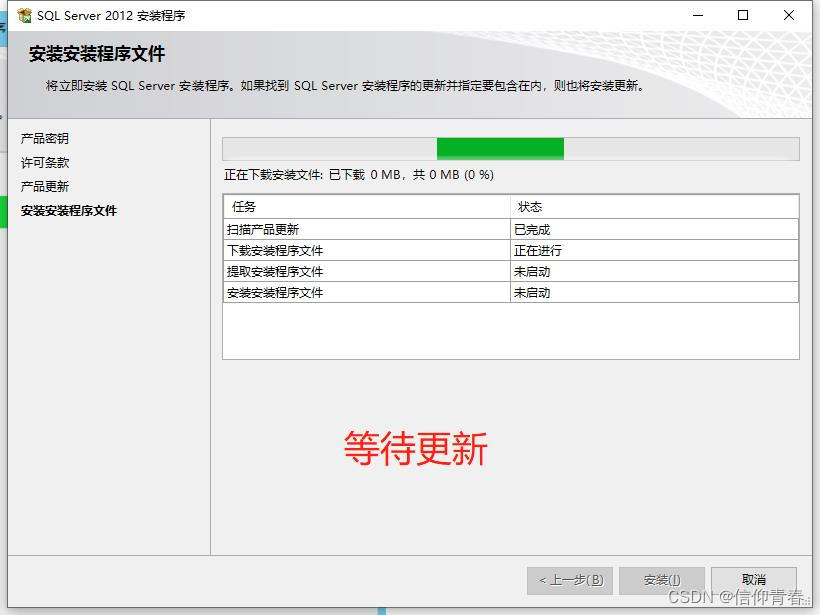Select the 产品密钥 step in sidebar
The width and height of the screenshot is (820, 615).
point(45,139)
